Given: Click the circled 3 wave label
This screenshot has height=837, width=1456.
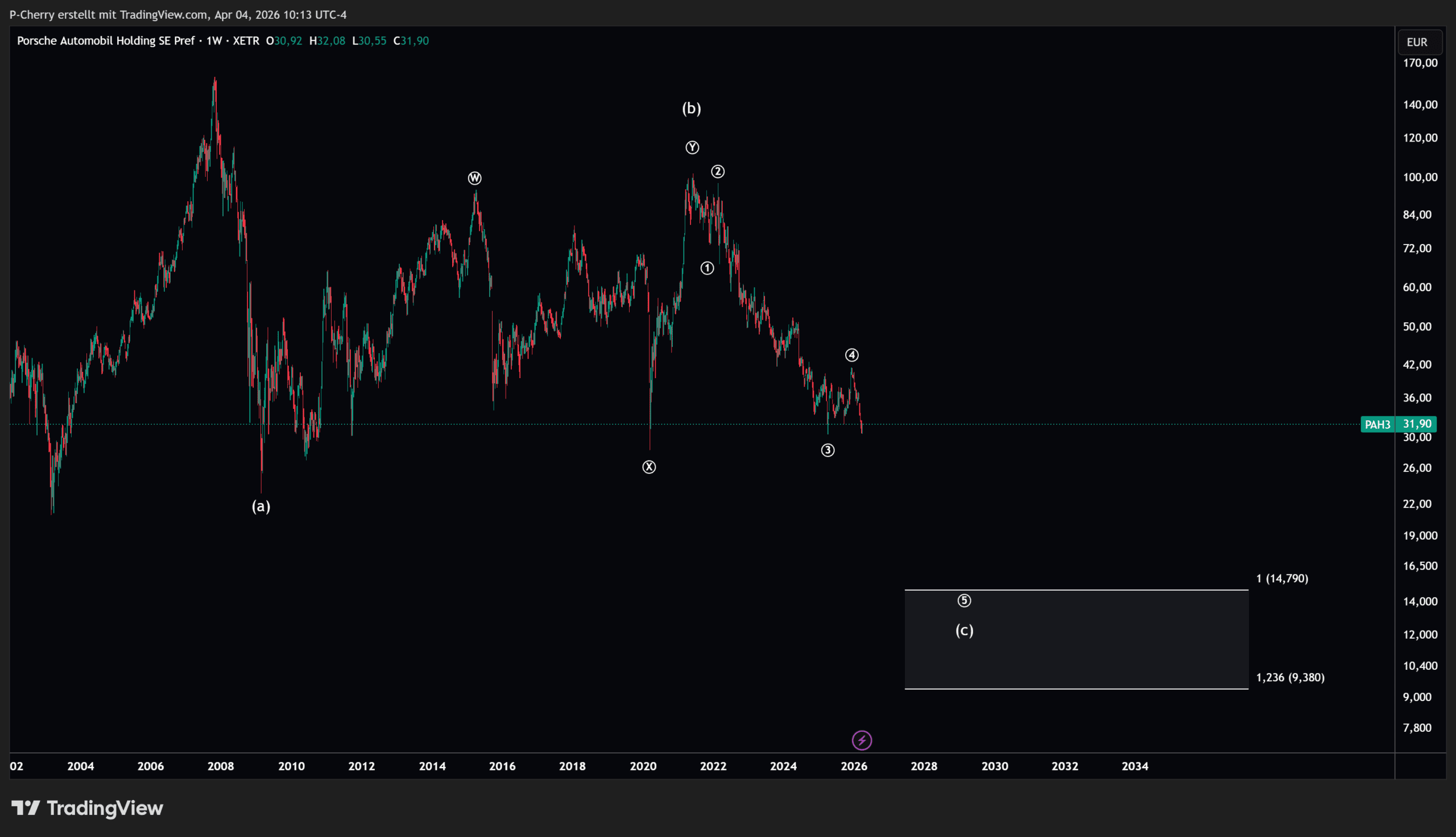Looking at the screenshot, I should (x=828, y=450).
